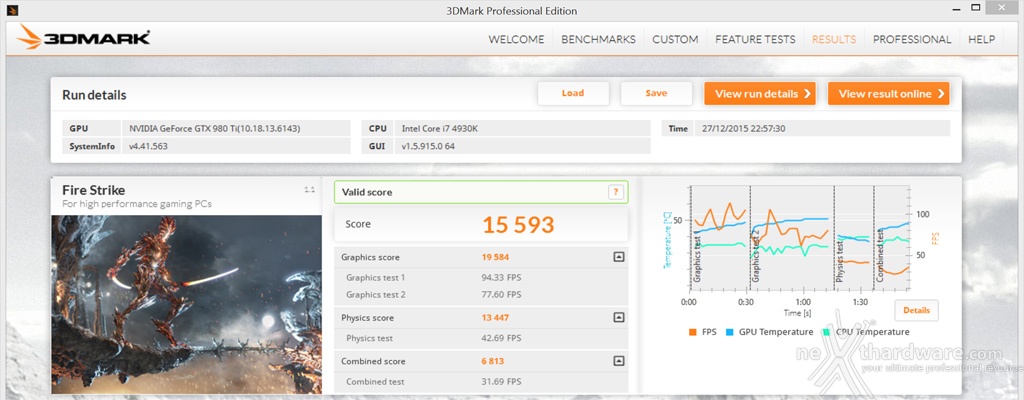Click Graphics test 2 value 77.60 FPS
Image resolution: width=1024 pixels, height=400 pixels.
click(x=501, y=295)
